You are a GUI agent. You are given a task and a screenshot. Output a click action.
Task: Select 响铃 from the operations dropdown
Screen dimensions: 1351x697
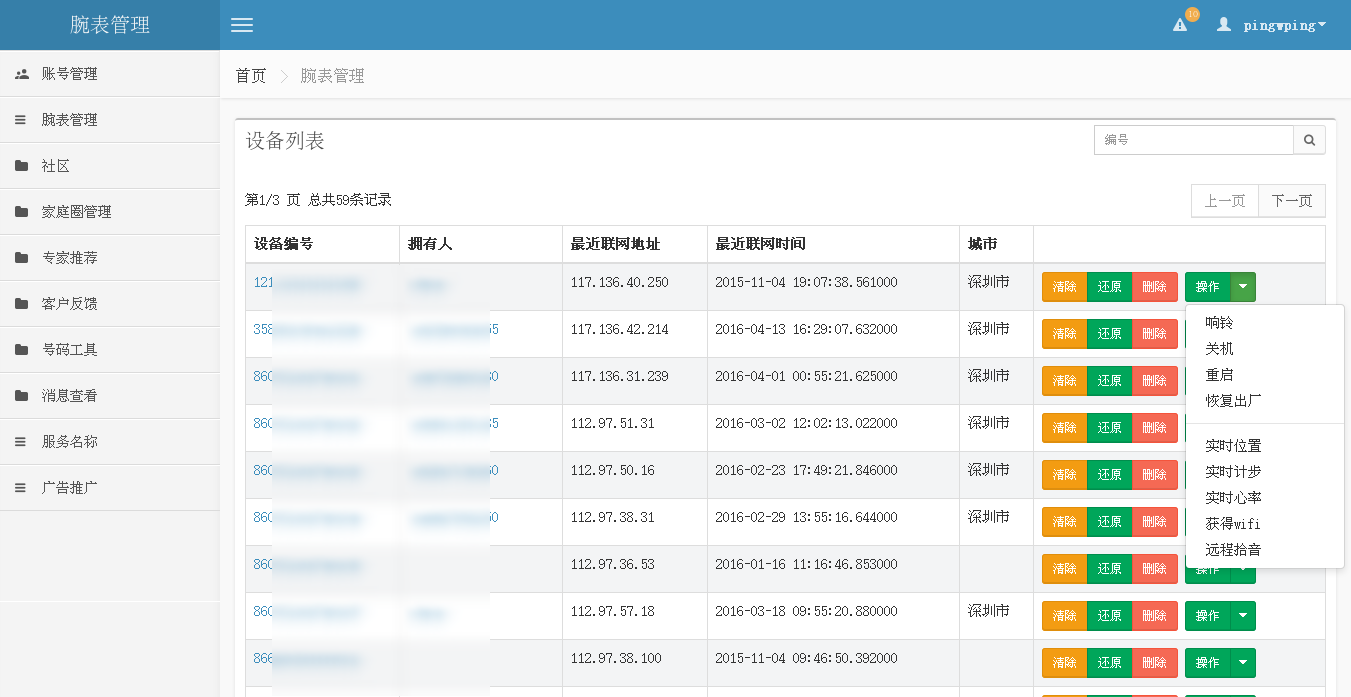1265,323
